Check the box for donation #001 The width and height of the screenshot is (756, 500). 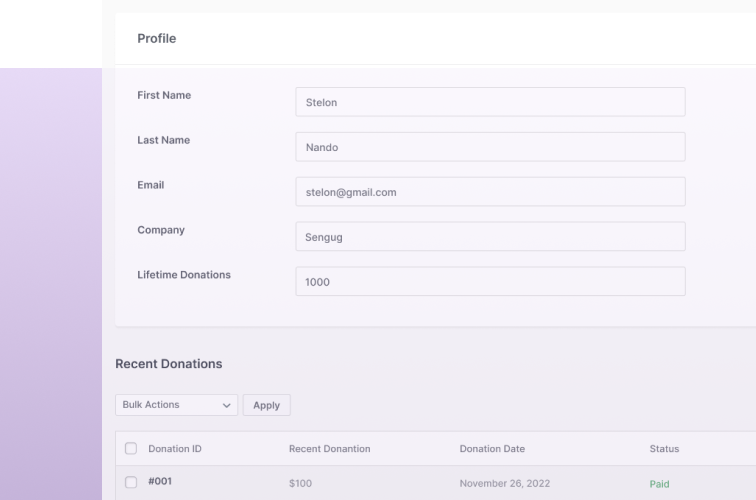pyautogui.click(x=131, y=482)
